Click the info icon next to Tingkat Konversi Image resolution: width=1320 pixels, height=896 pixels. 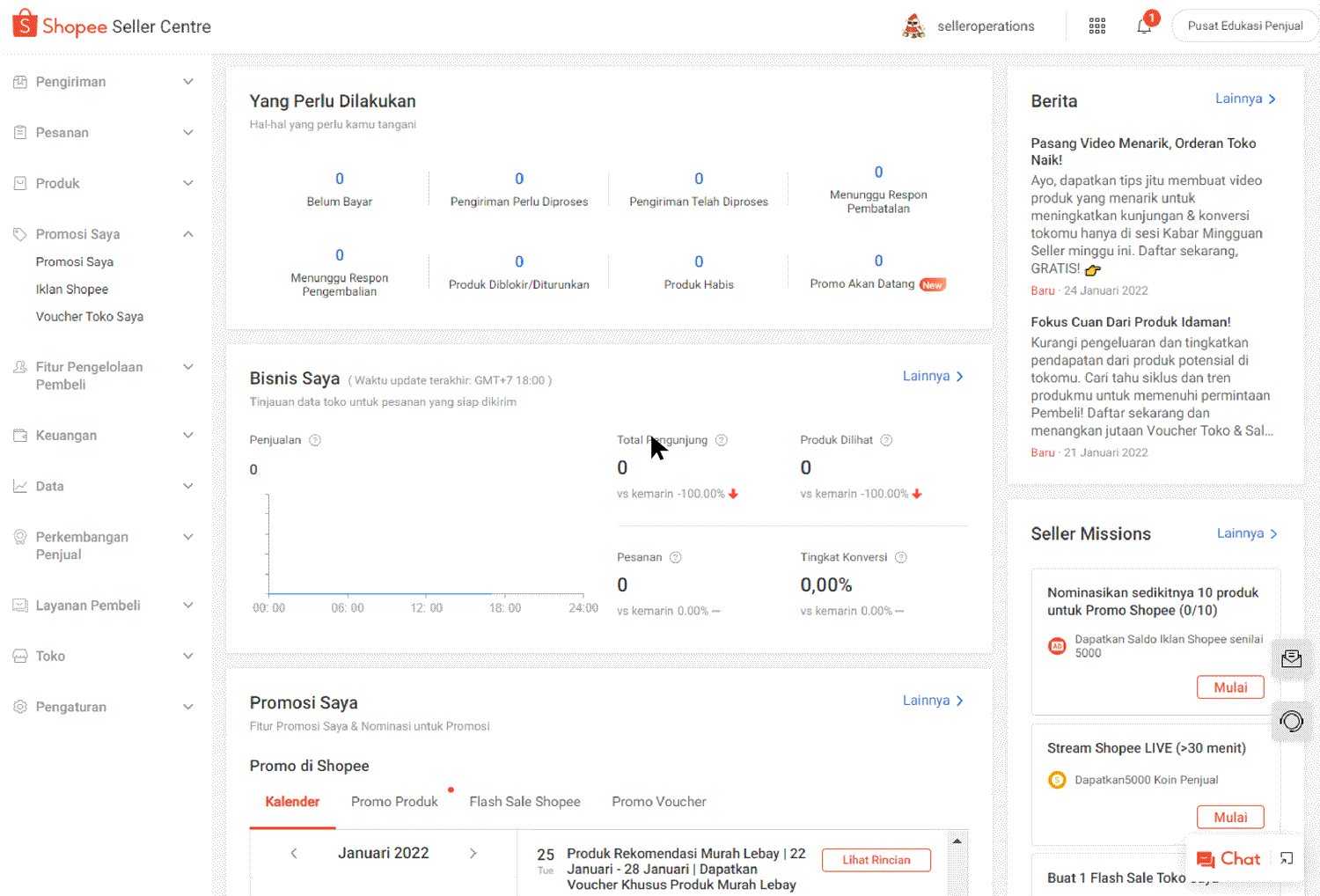pyautogui.click(x=900, y=557)
